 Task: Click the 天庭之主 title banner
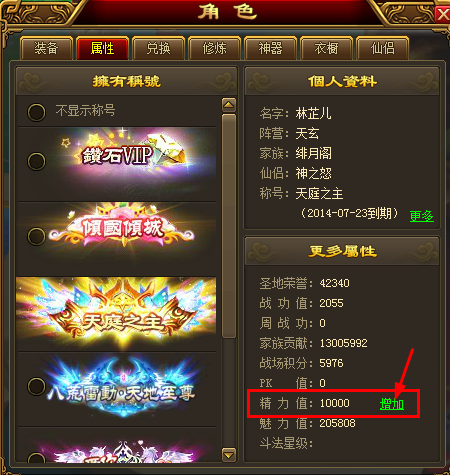116,313
